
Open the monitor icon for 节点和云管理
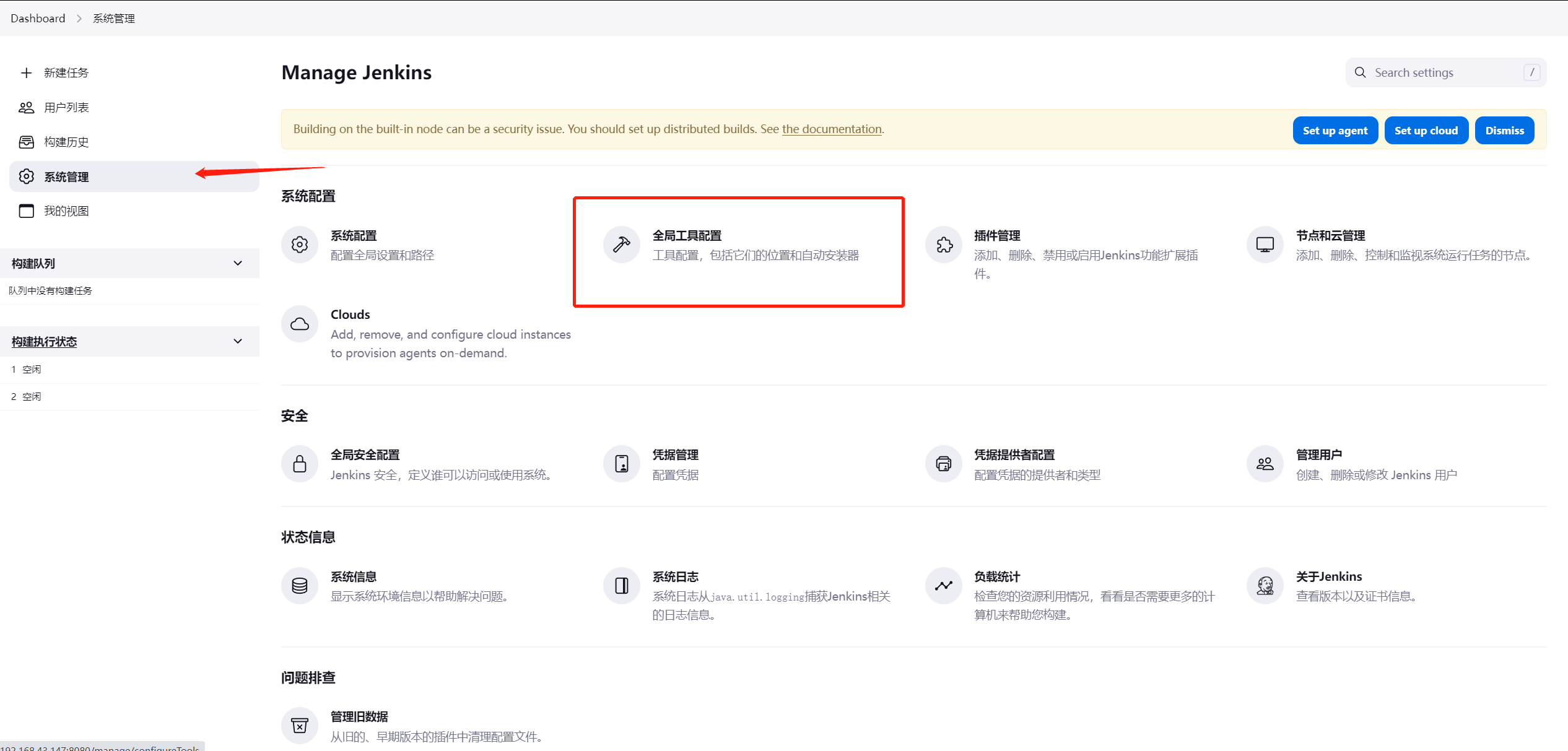pyautogui.click(x=1265, y=245)
